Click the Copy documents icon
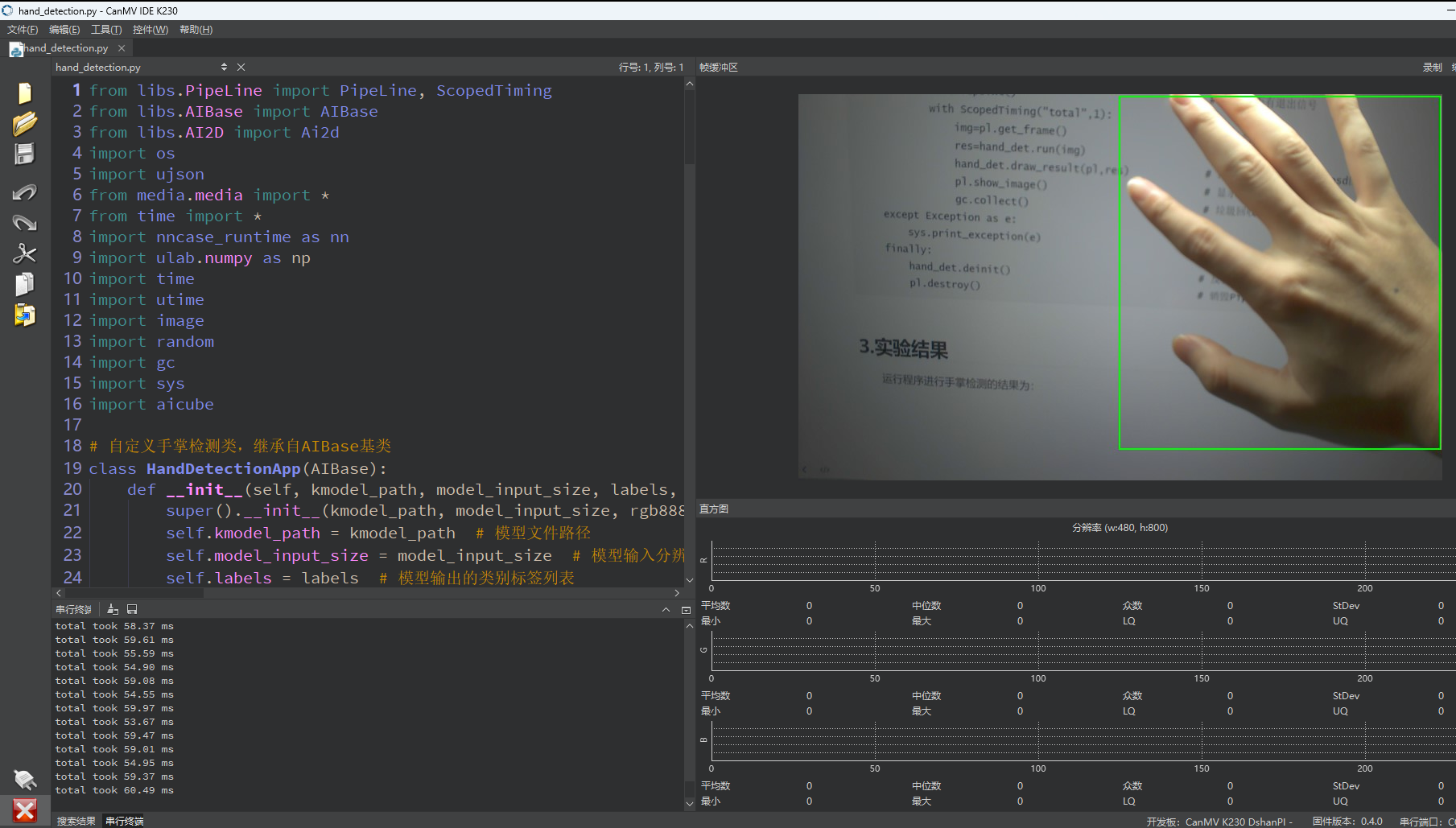Image resolution: width=1456 pixels, height=828 pixels. coord(25,284)
